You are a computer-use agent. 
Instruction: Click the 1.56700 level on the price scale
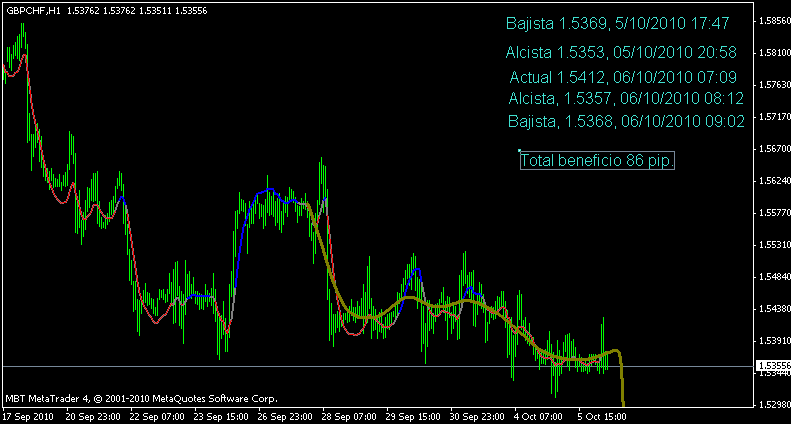[773, 149]
